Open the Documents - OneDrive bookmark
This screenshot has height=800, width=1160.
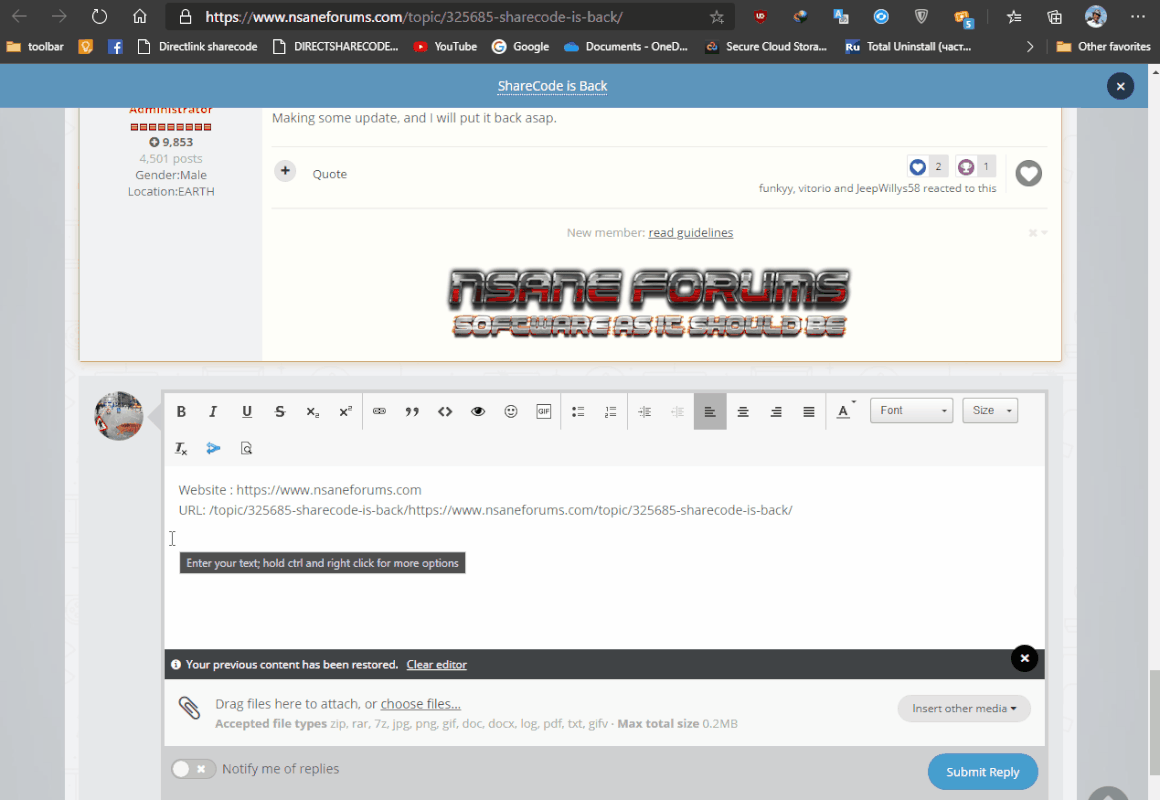pyautogui.click(x=625, y=47)
